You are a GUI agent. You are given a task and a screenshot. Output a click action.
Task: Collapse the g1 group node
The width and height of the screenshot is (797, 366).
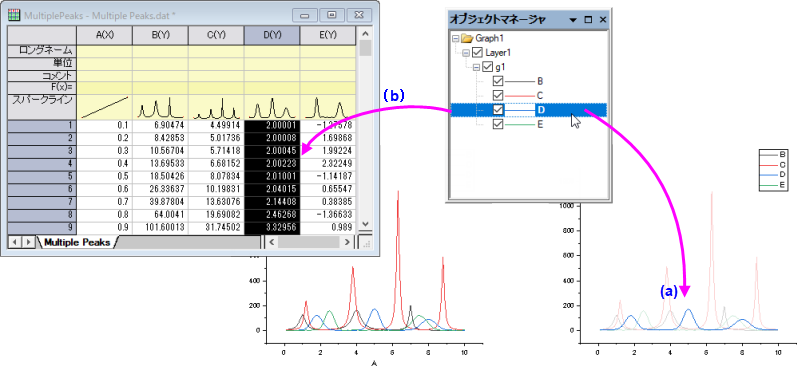[476, 67]
